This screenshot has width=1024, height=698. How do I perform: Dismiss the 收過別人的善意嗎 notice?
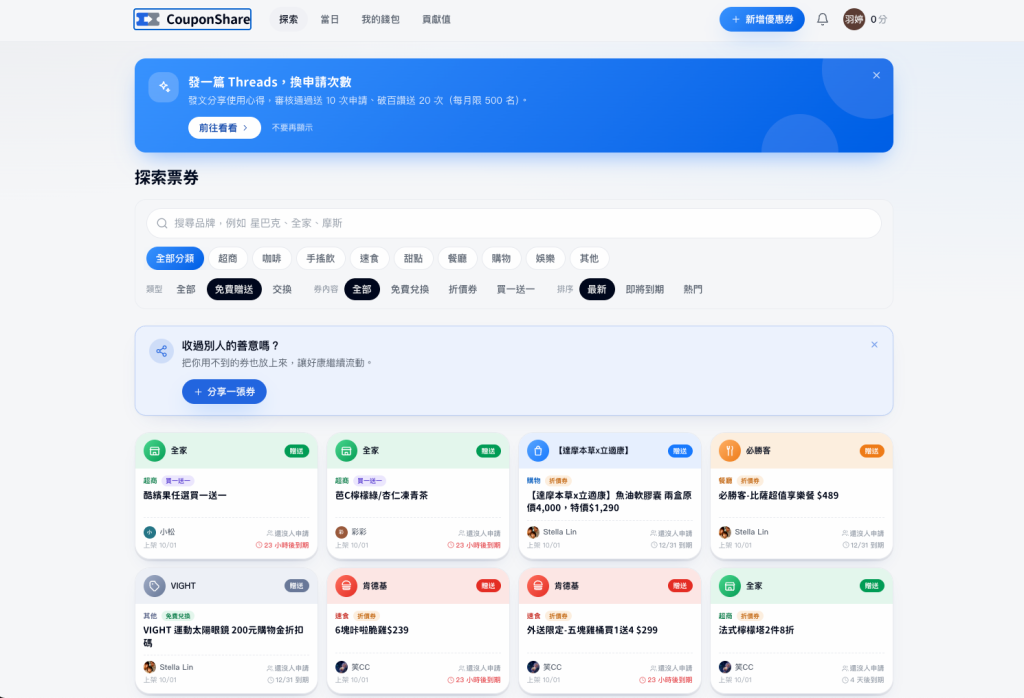point(874,345)
